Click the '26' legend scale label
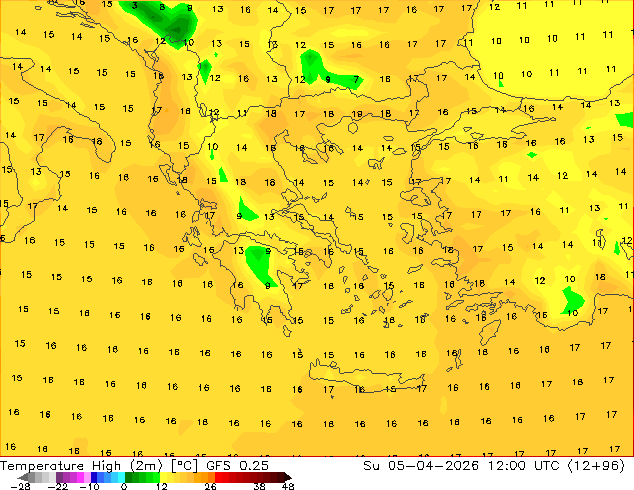Viewport: 634px width, 490px height. pos(210,486)
